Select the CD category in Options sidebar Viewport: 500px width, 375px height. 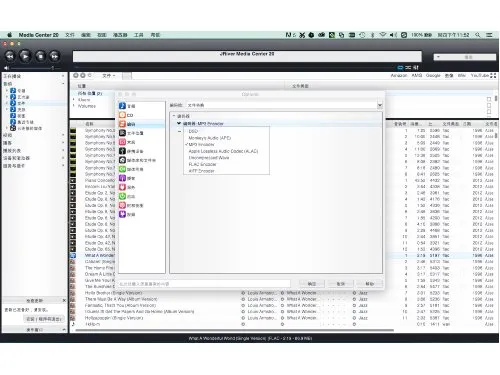tap(126, 115)
